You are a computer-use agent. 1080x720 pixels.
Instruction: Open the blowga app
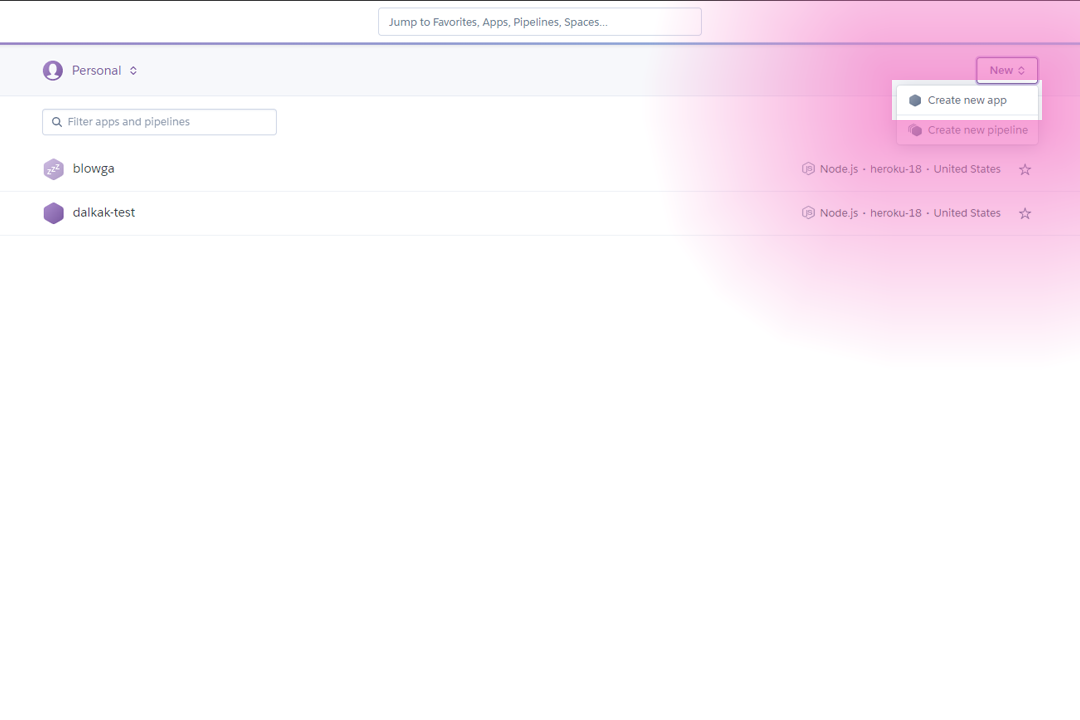94,169
